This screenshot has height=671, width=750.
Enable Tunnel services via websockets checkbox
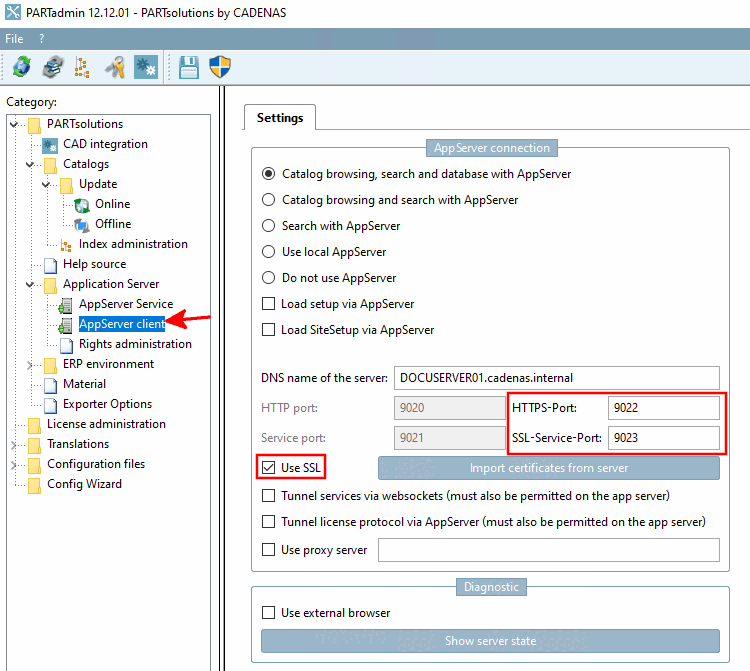[x=268, y=495]
